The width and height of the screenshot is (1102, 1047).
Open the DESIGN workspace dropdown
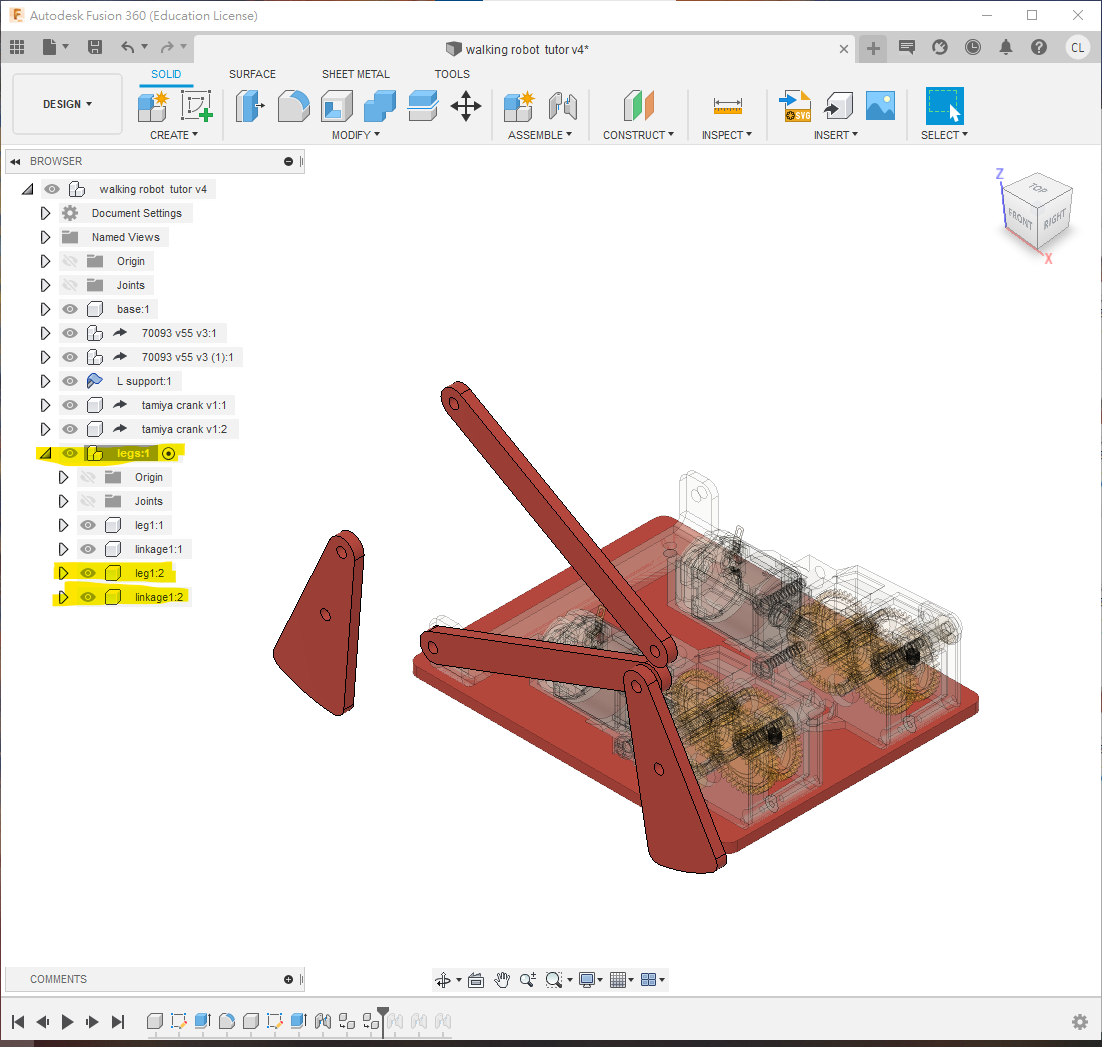coord(67,104)
